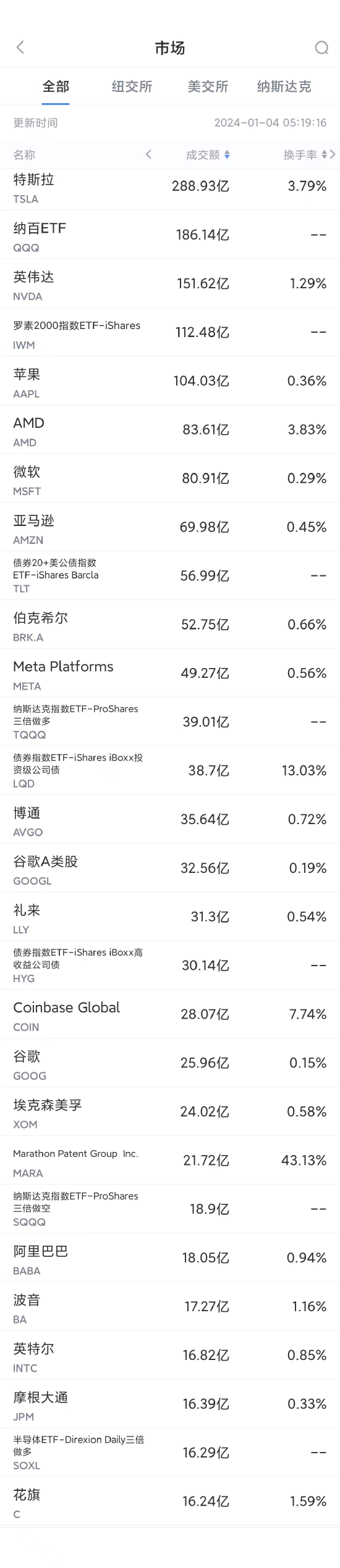This screenshot has width=340, height=1568.
Task: Open 苹果 AAPL stock row
Action: 170,381
